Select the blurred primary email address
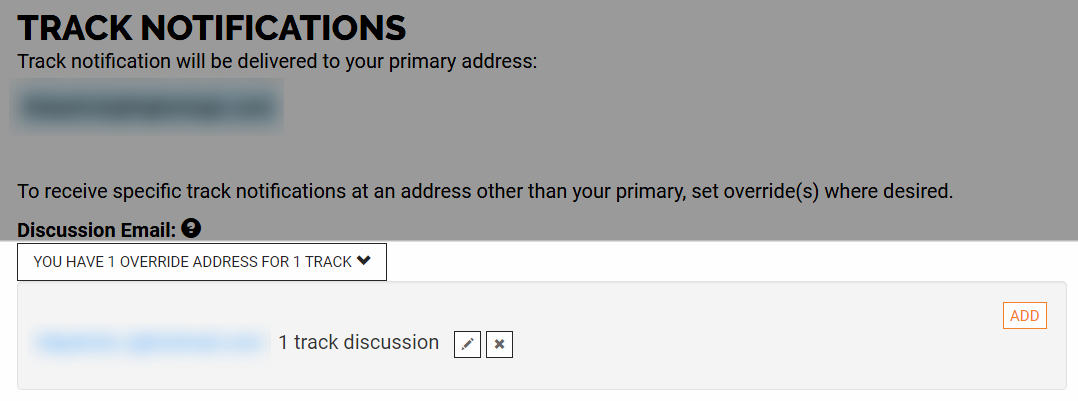The height and width of the screenshot is (401, 1078). tap(147, 107)
